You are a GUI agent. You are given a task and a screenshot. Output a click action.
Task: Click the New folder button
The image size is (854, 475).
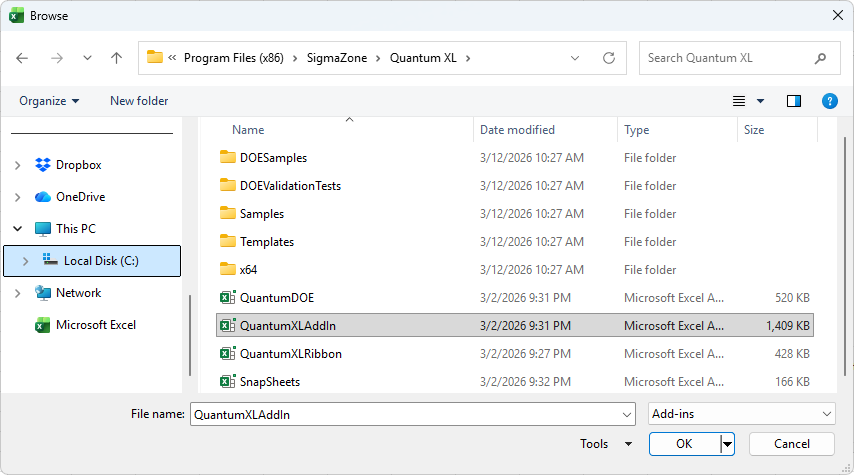pos(139,101)
